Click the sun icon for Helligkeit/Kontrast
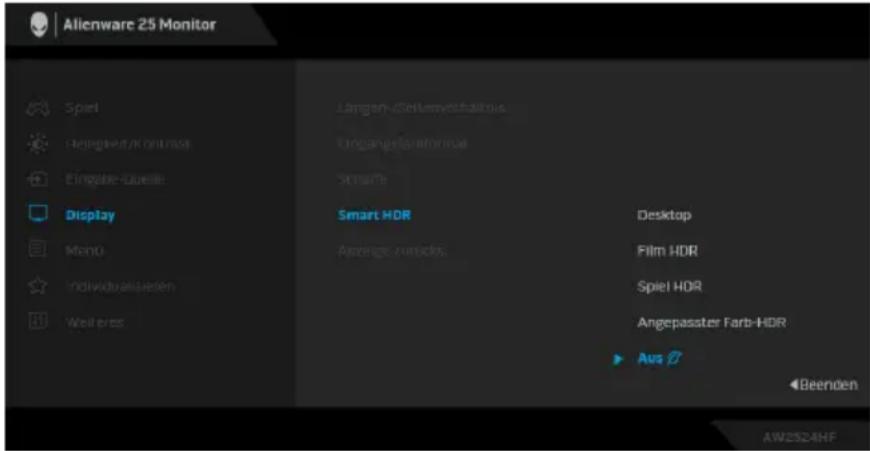Viewport: 870px width, 451px height. tap(38, 144)
